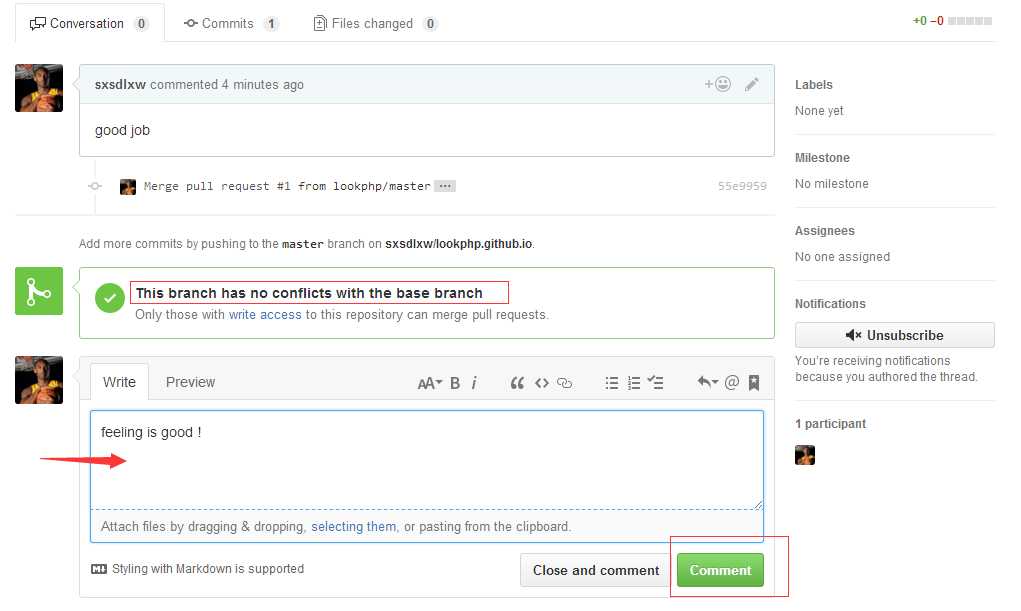Image resolution: width=1021 pixels, height=611 pixels.
Task: Reference an issue with the bookmark icon
Action: pyautogui.click(x=754, y=382)
